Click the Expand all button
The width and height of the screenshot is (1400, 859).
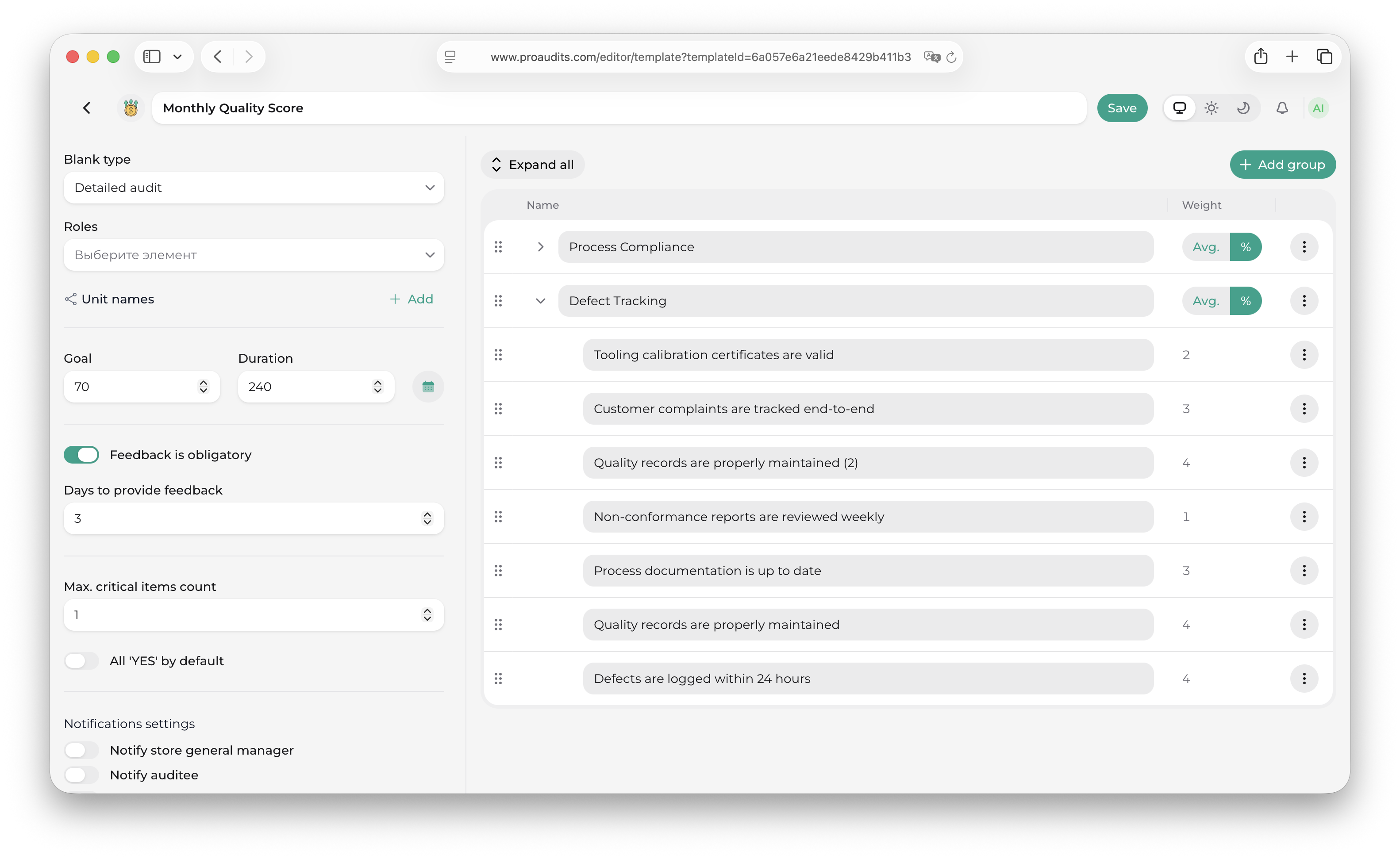532,165
